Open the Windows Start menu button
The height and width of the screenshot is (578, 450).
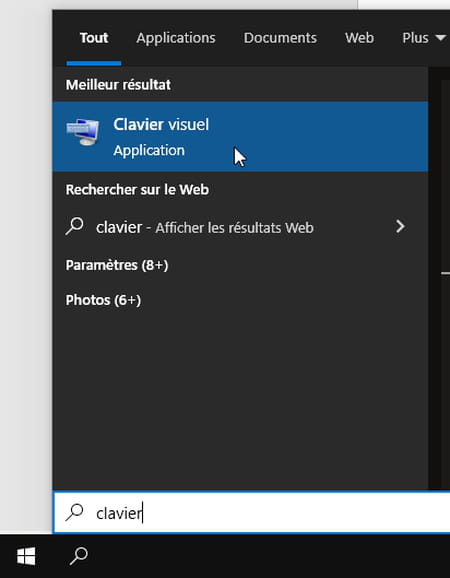click(x=26, y=556)
